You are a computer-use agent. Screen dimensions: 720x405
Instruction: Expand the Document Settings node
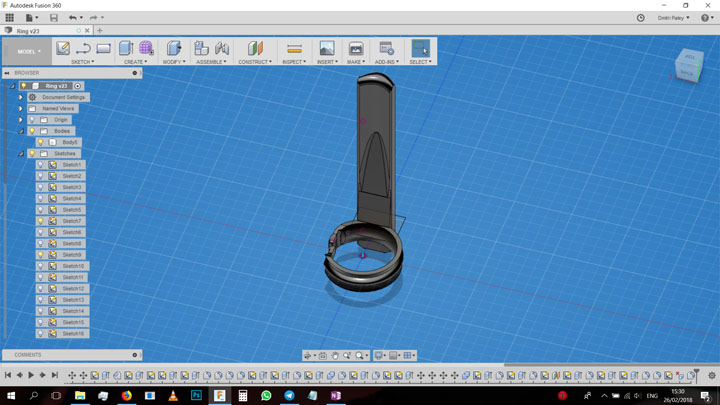click(21, 97)
